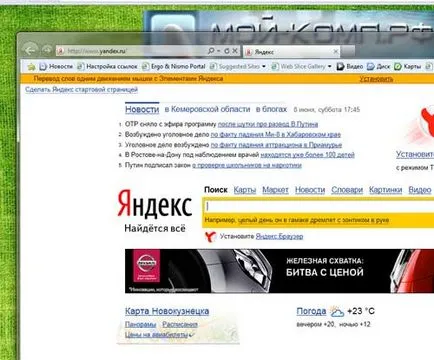Click Сделать Яндекс стартовой страницей link
This screenshot has width=434, height=360.
pos(81,89)
